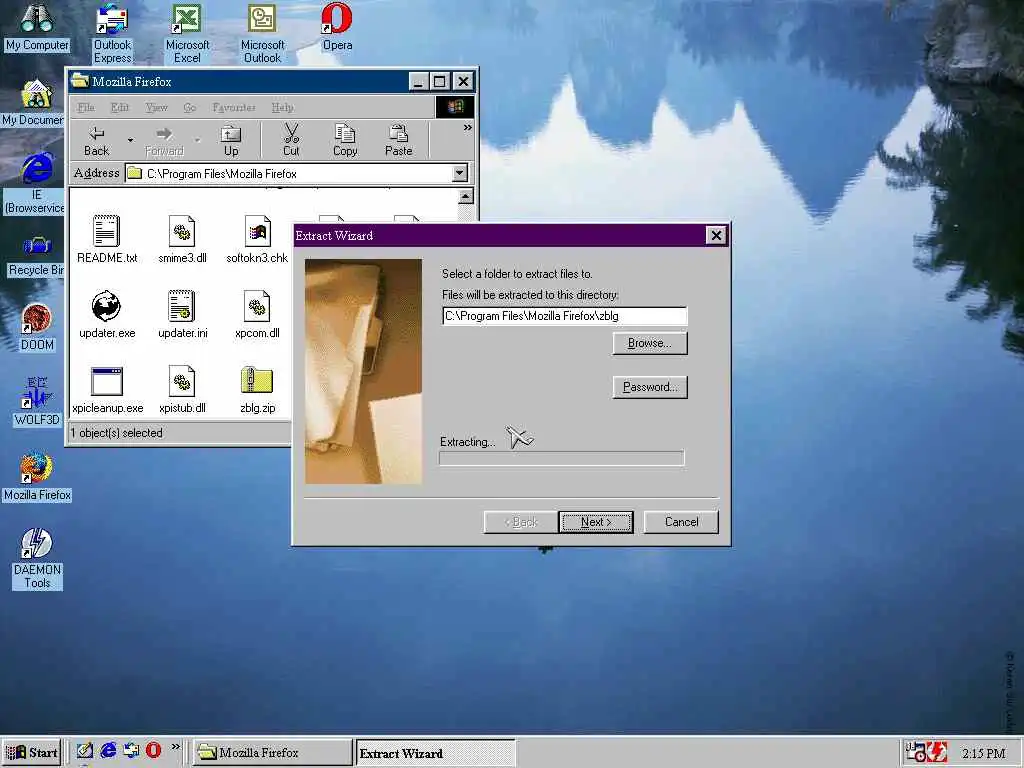
Task: Open the Go menu
Action: pyautogui.click(x=189, y=107)
